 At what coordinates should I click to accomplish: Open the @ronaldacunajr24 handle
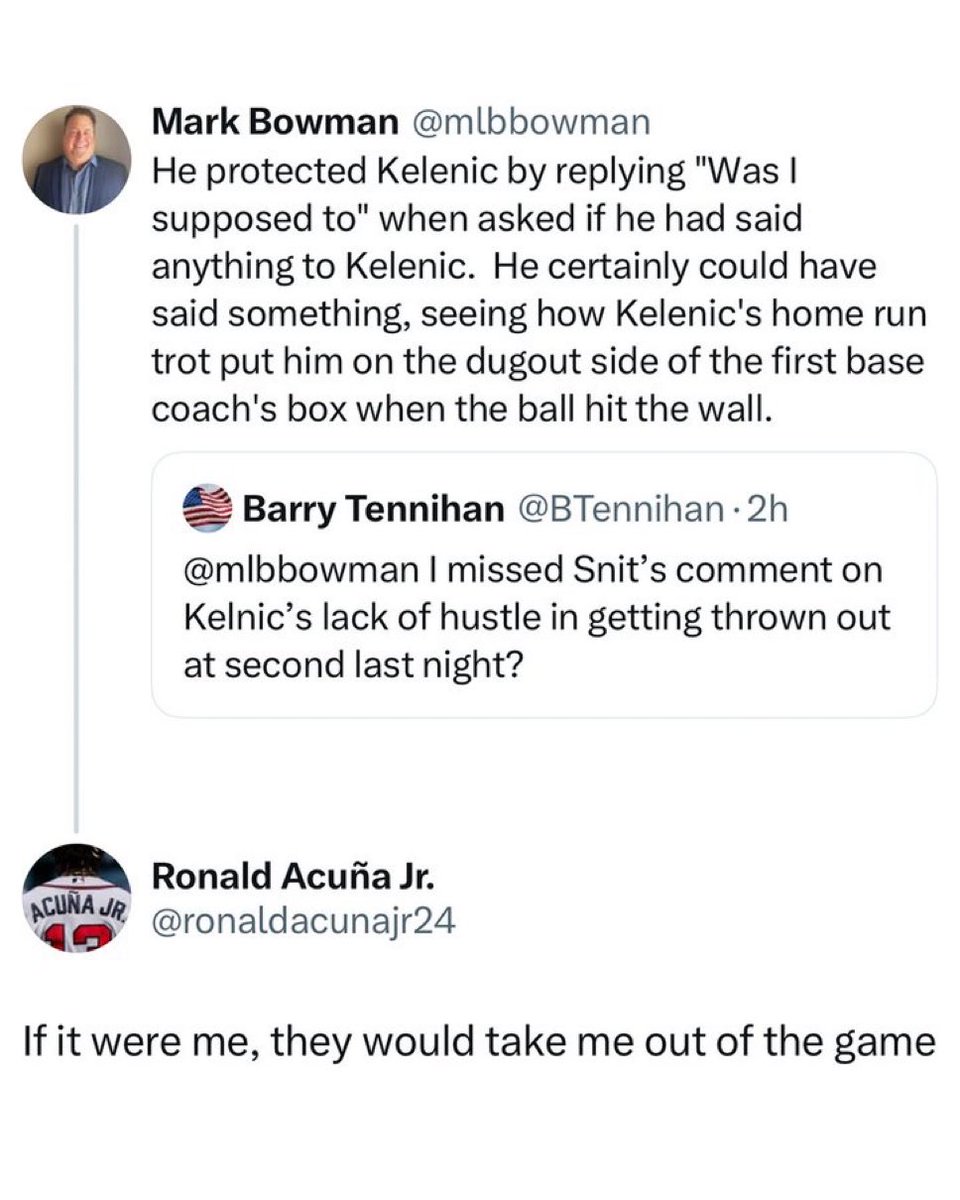[x=303, y=922]
